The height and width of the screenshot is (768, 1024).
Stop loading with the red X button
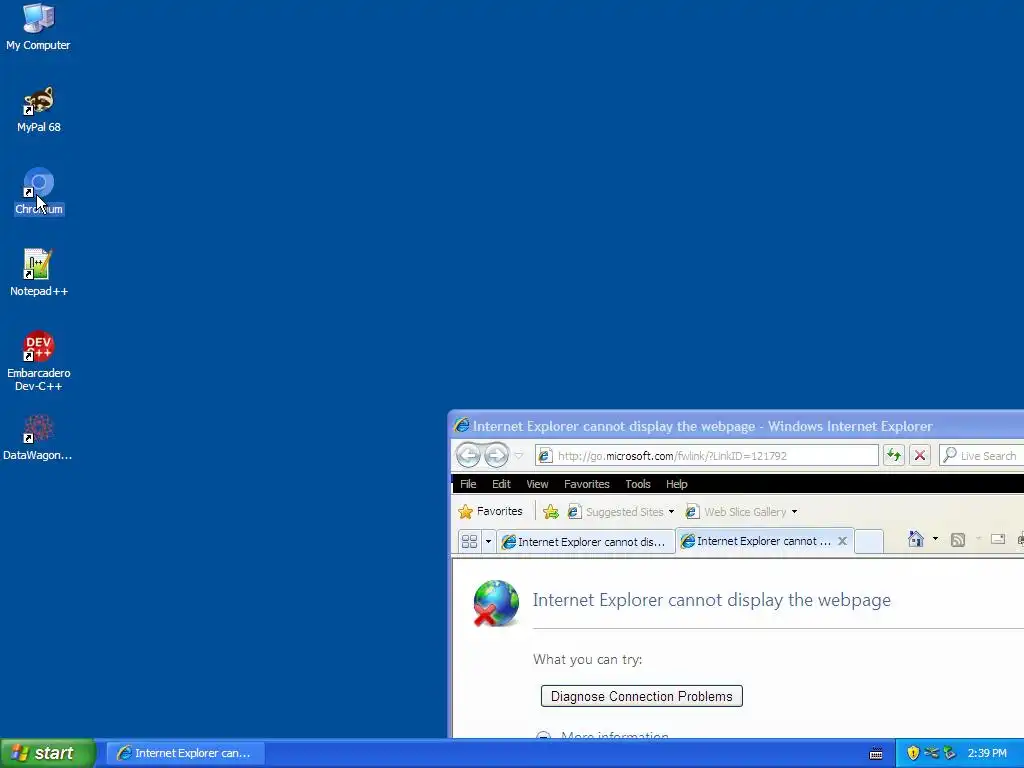[x=920, y=455]
